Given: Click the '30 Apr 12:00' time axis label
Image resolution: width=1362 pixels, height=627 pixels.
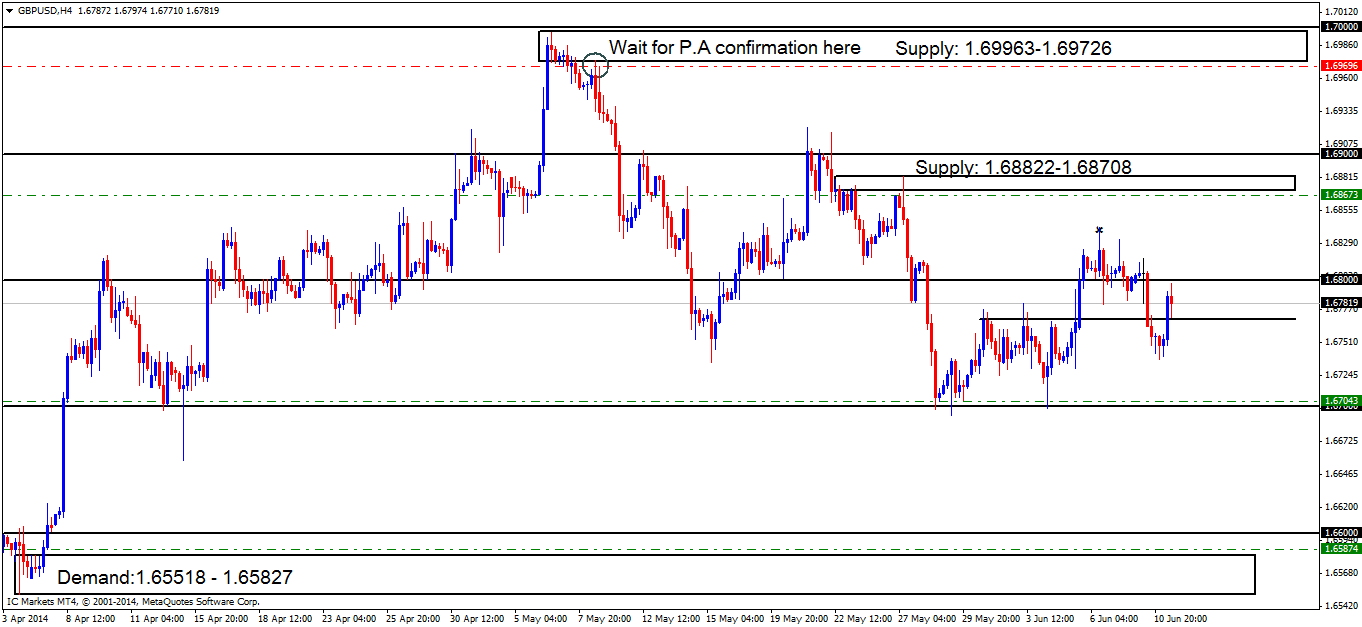Looking at the screenshot, I should (477, 619).
